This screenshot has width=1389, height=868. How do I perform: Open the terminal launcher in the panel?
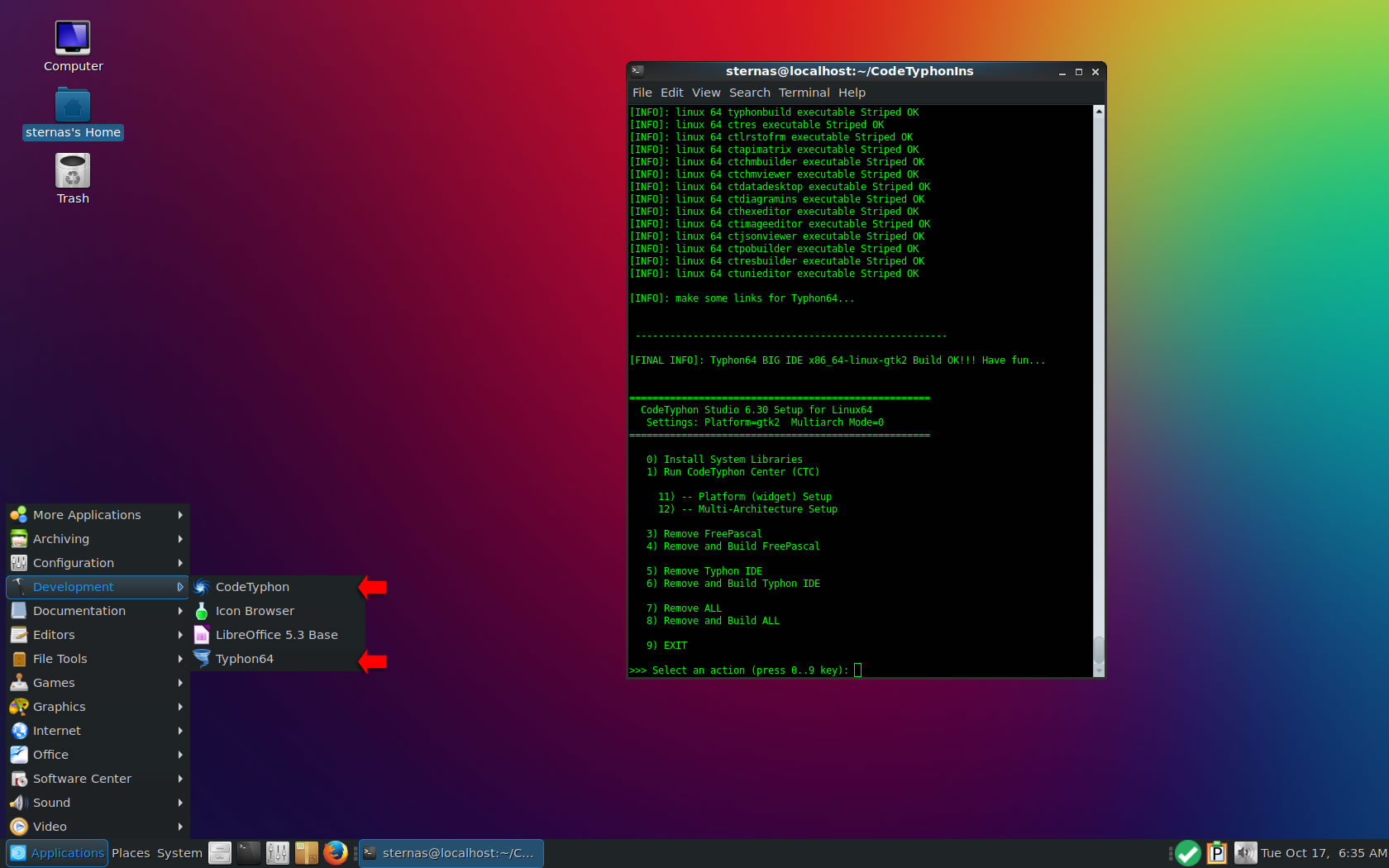(x=249, y=853)
